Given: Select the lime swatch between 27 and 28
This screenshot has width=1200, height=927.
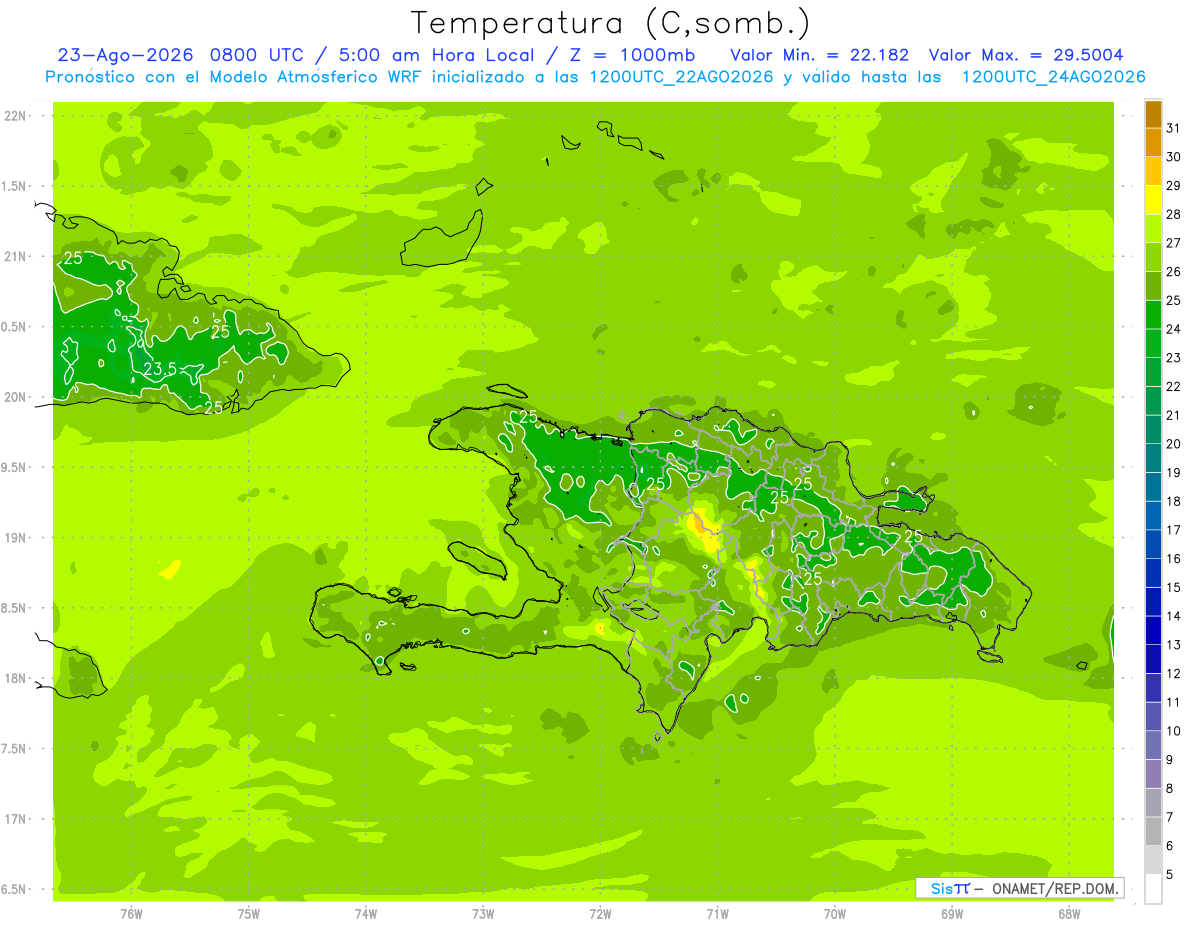Looking at the screenshot, I should (x=1153, y=229).
